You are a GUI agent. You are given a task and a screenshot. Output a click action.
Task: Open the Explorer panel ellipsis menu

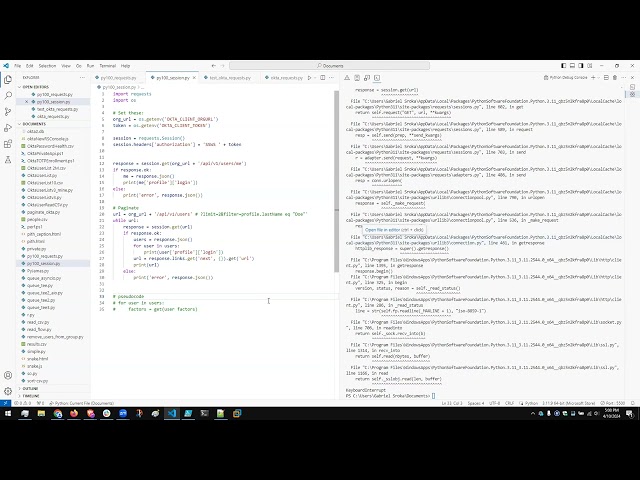coord(82,78)
